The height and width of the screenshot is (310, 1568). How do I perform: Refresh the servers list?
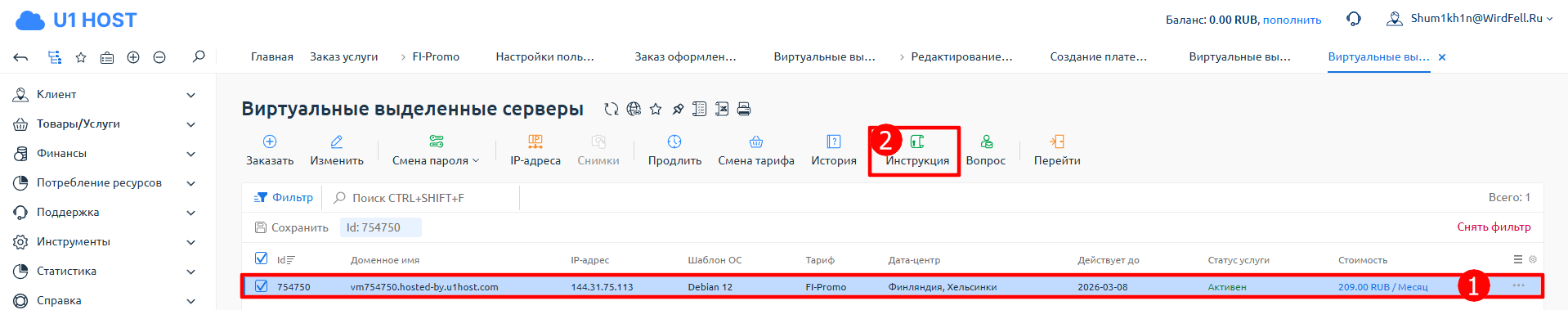point(612,109)
